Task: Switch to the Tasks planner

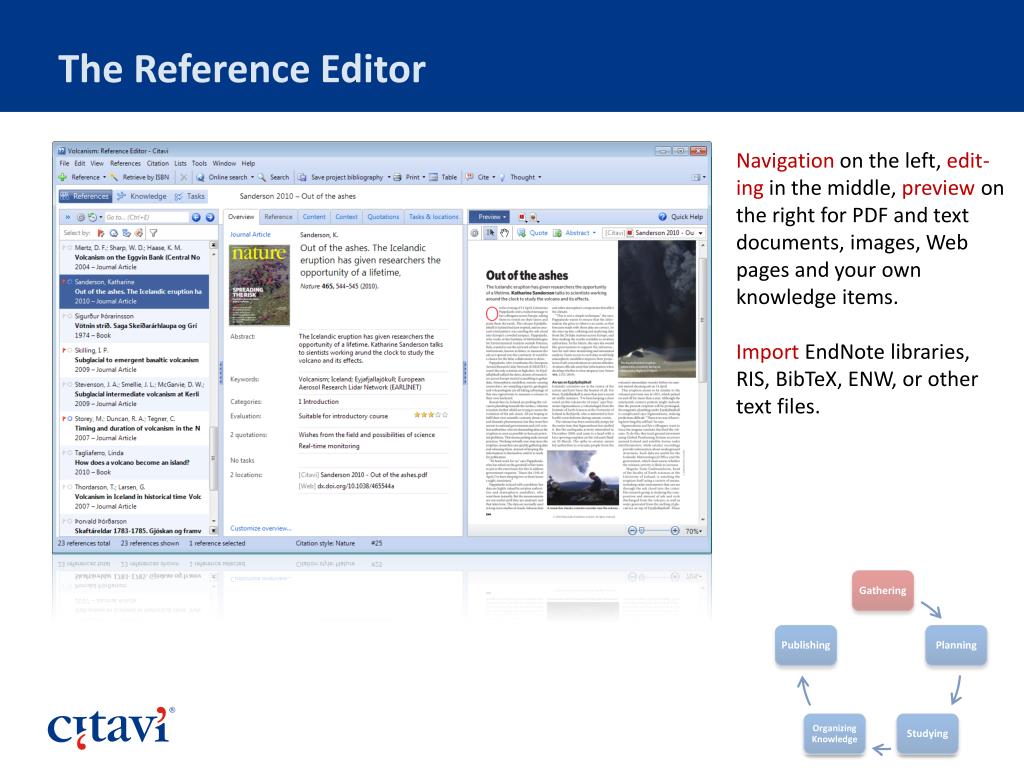Action: click(190, 196)
